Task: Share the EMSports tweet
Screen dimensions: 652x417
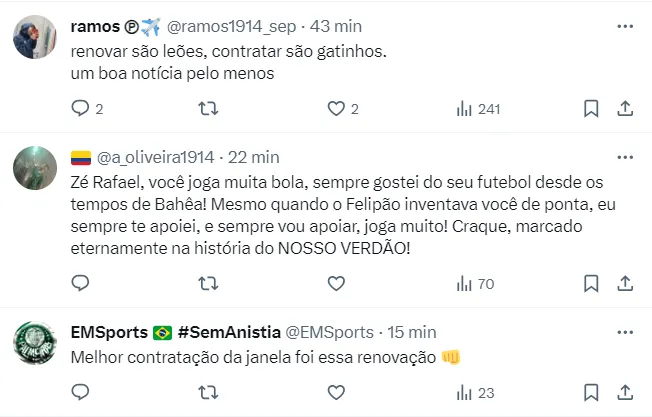Action: point(624,393)
